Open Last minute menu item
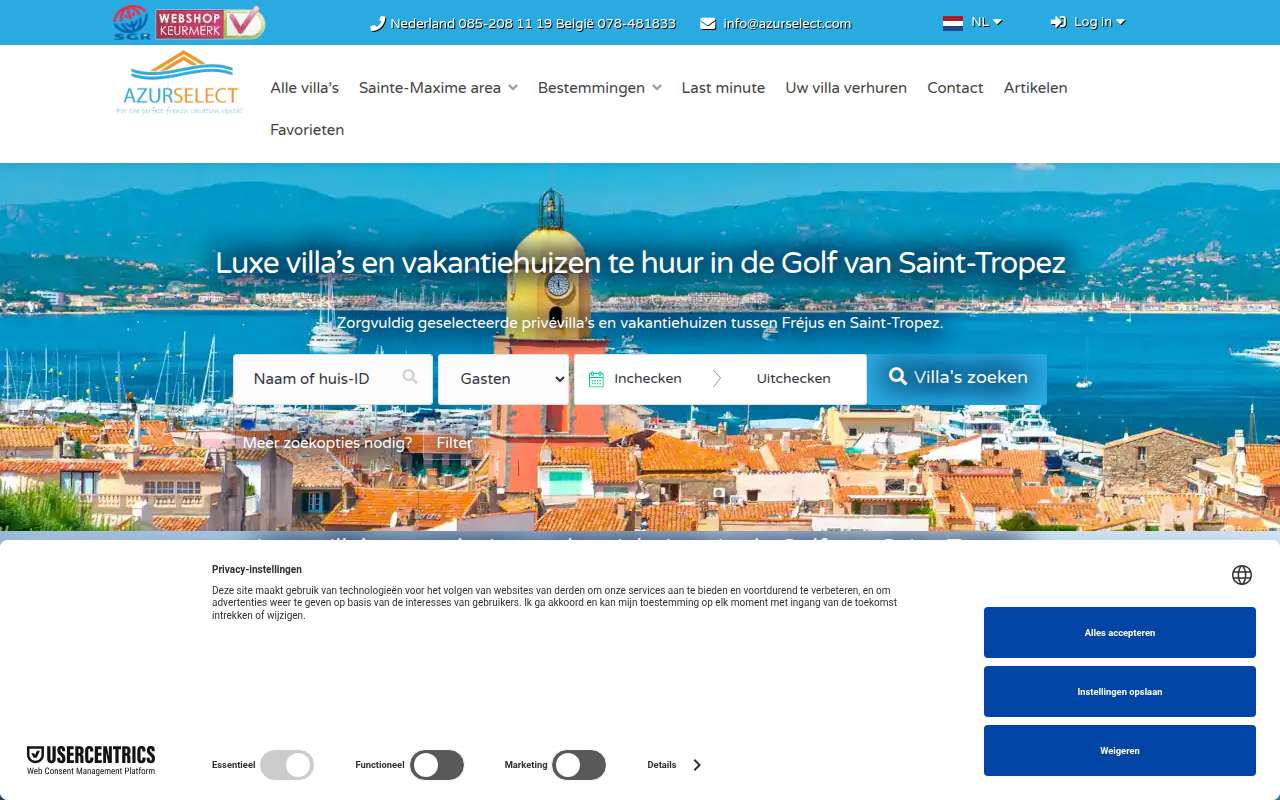Screen dimensions: 1280x800 tap(723, 88)
